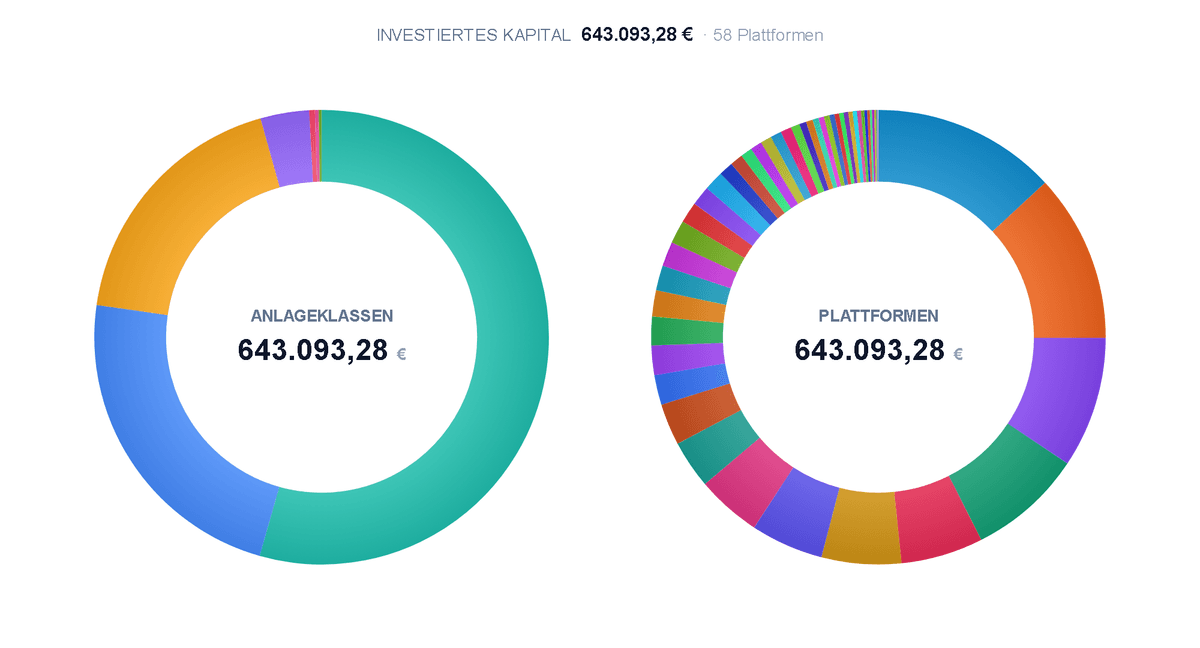
Task: Click the largest blue segment of the Plattformen donut
Action: [955, 160]
